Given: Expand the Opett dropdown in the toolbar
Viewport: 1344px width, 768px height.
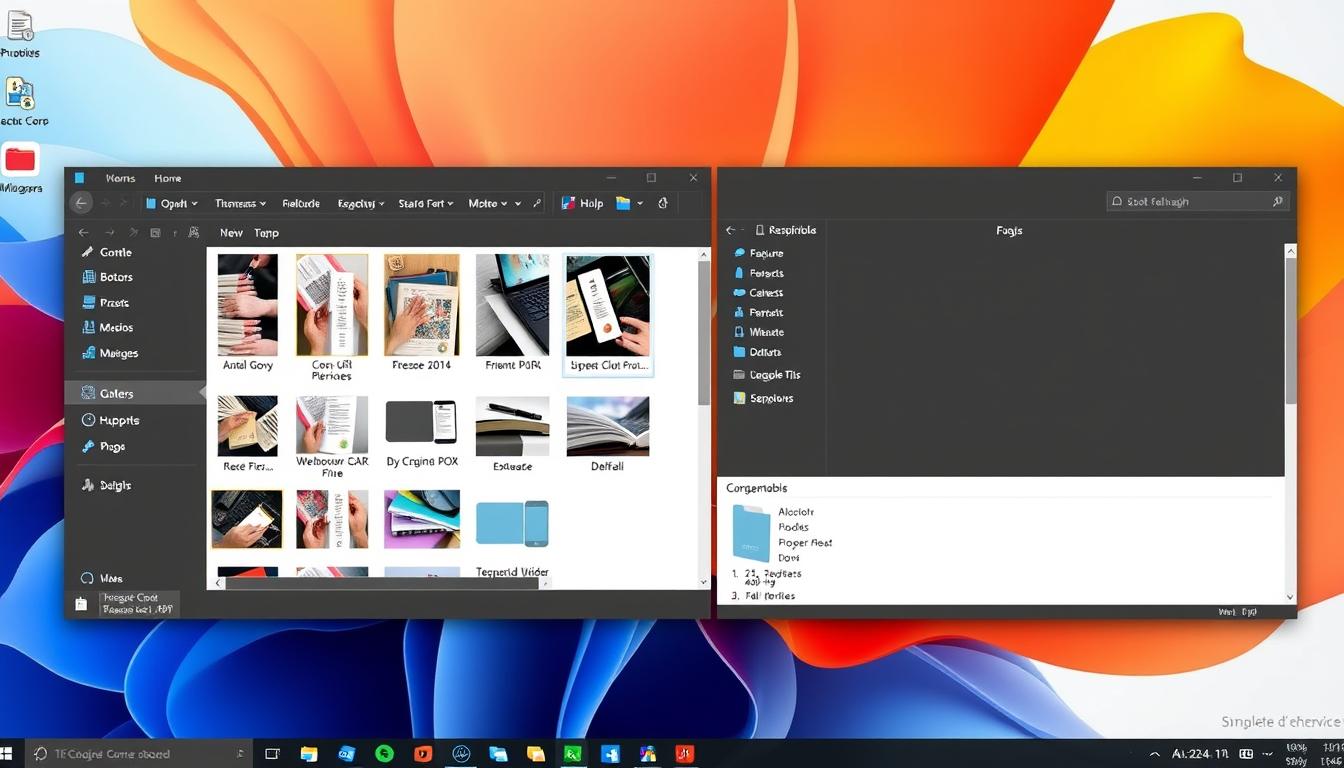Looking at the screenshot, I should coord(171,203).
